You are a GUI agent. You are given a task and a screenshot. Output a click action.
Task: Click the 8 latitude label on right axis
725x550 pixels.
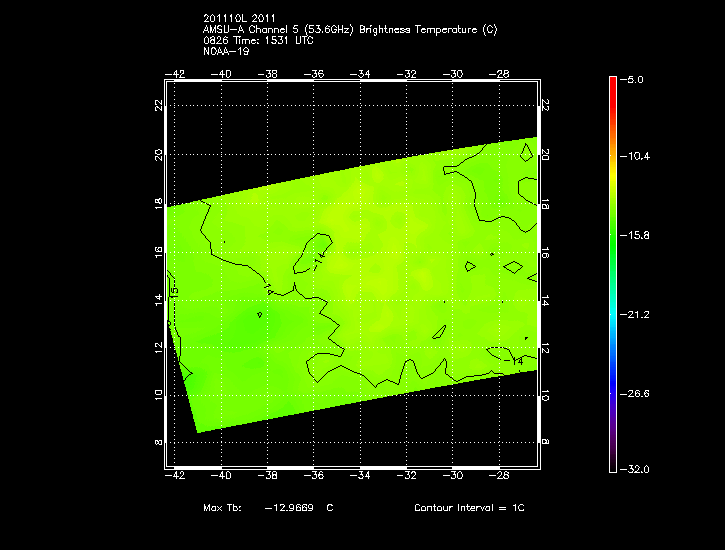pos(546,441)
